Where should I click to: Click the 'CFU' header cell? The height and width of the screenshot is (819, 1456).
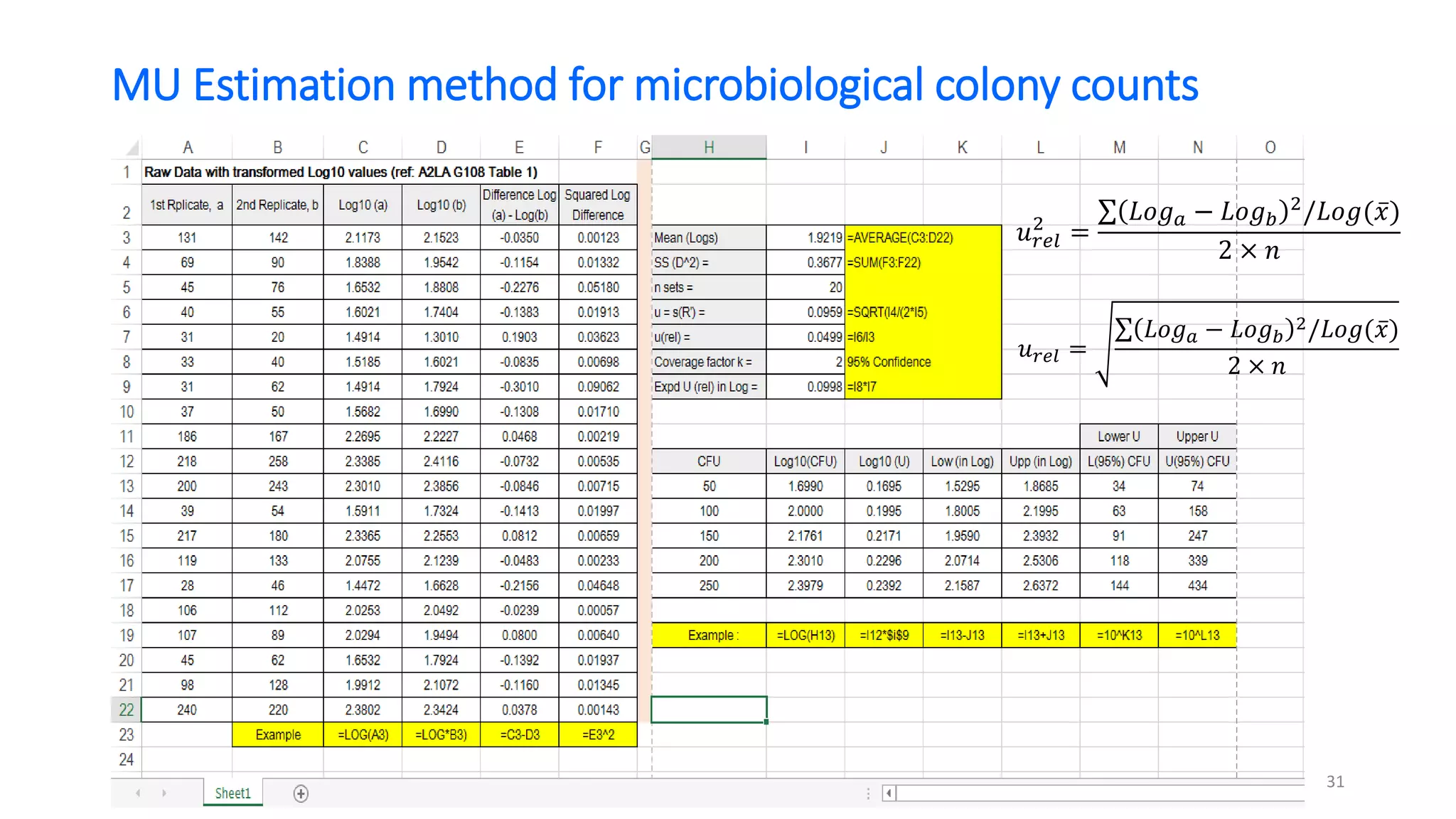709,461
